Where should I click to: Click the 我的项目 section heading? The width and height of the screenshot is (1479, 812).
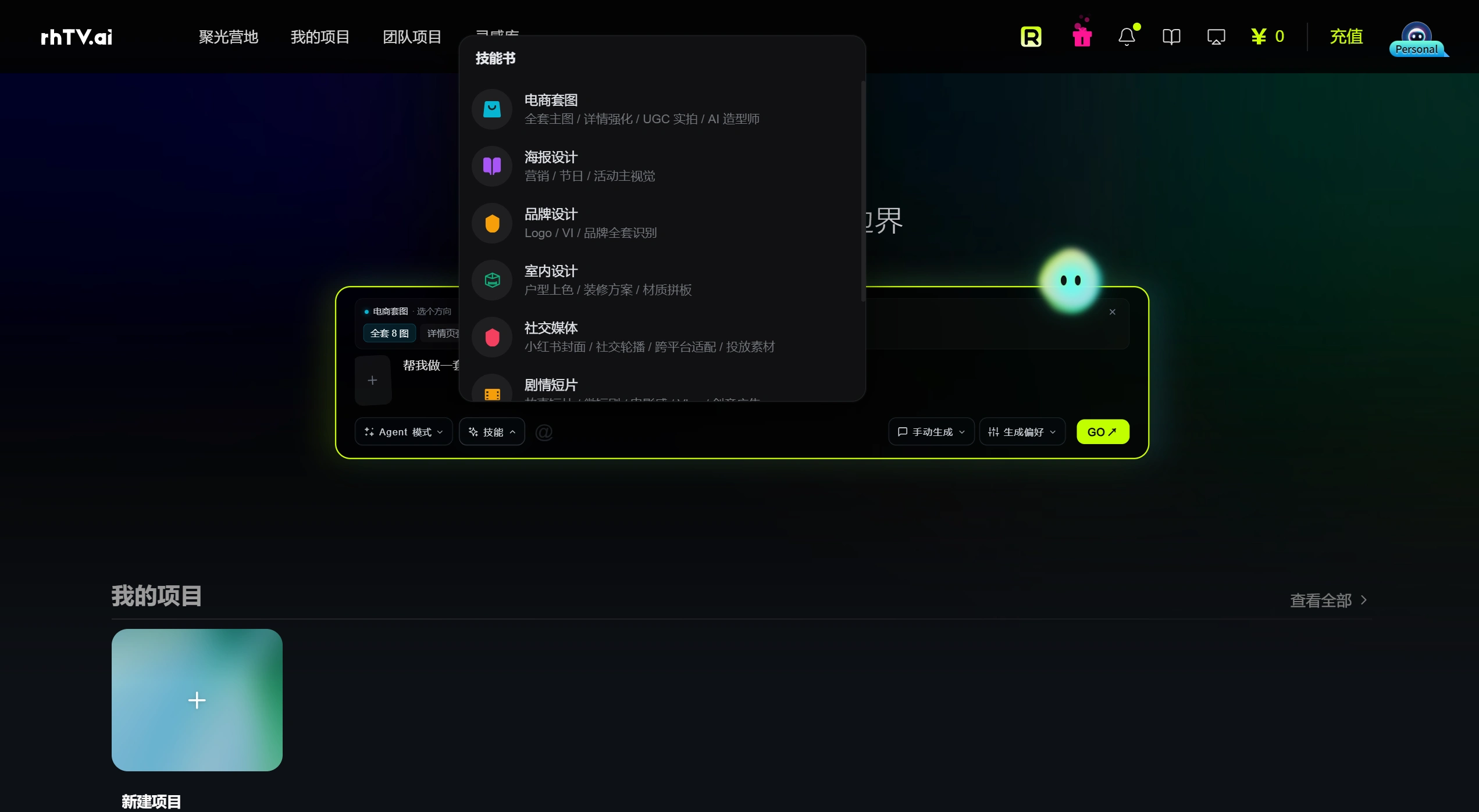[156, 596]
